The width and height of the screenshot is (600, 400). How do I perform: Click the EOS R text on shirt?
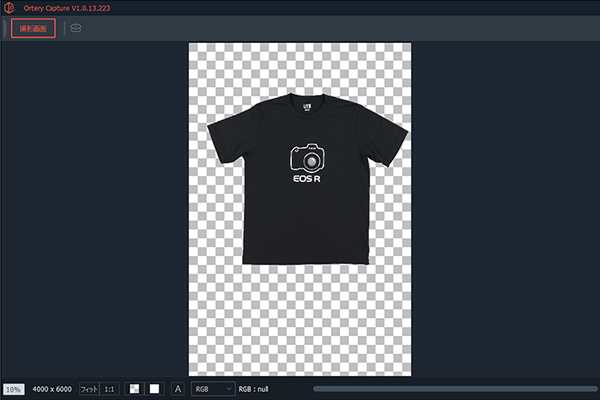tap(308, 183)
